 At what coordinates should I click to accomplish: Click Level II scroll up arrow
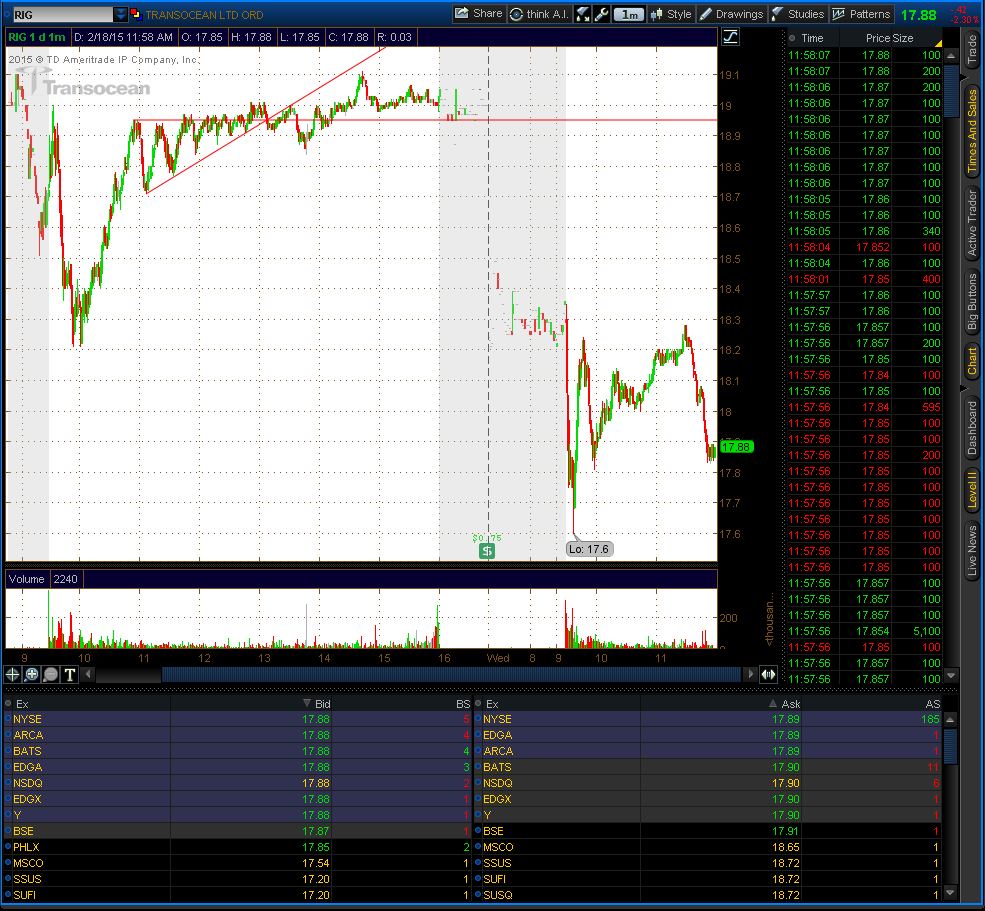click(x=950, y=719)
